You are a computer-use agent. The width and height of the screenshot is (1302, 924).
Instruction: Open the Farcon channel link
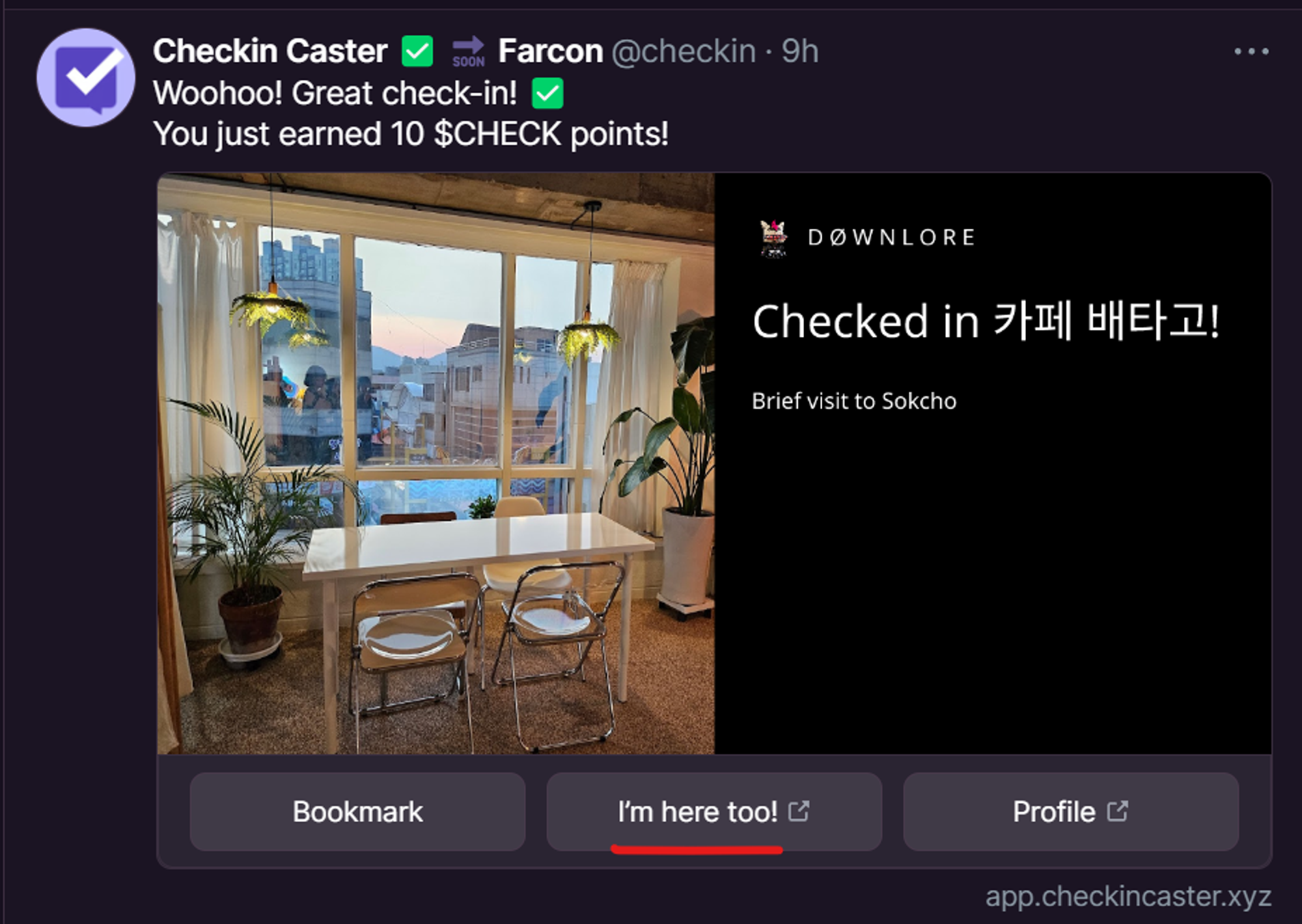(x=551, y=51)
